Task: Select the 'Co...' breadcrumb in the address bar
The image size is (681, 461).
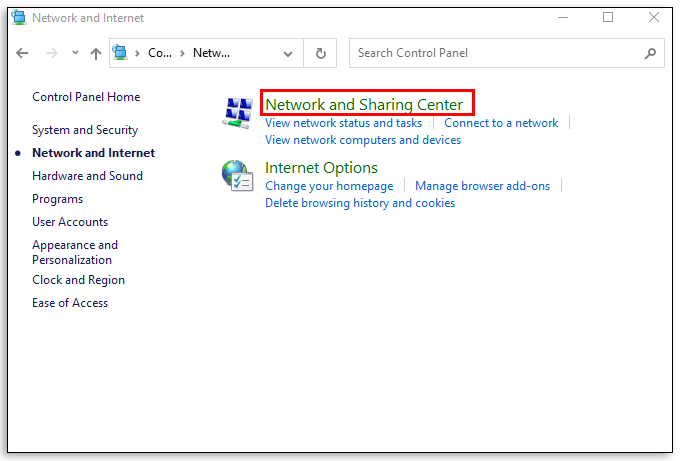Action: pyautogui.click(x=160, y=53)
